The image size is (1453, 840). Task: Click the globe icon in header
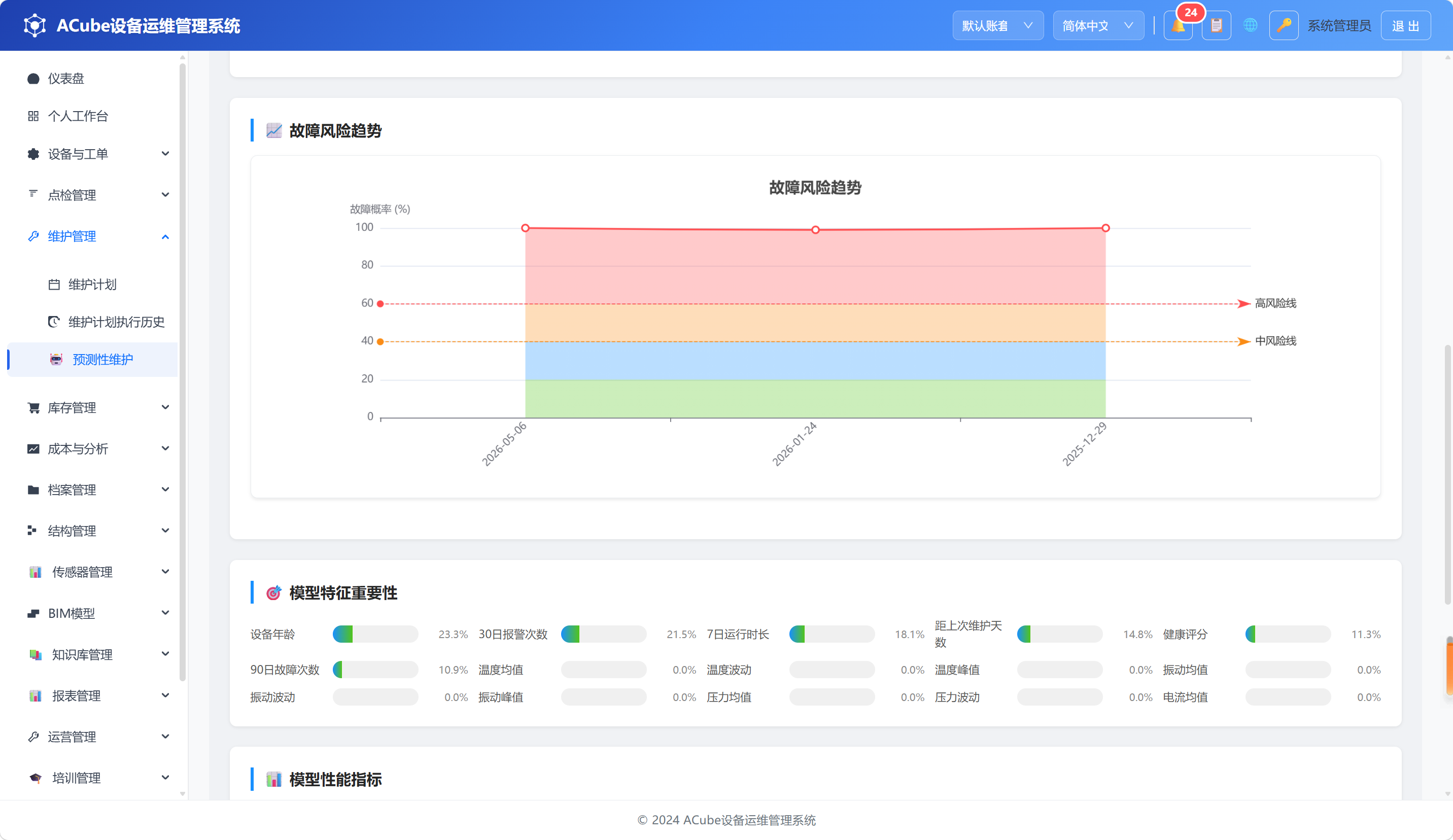click(1250, 26)
